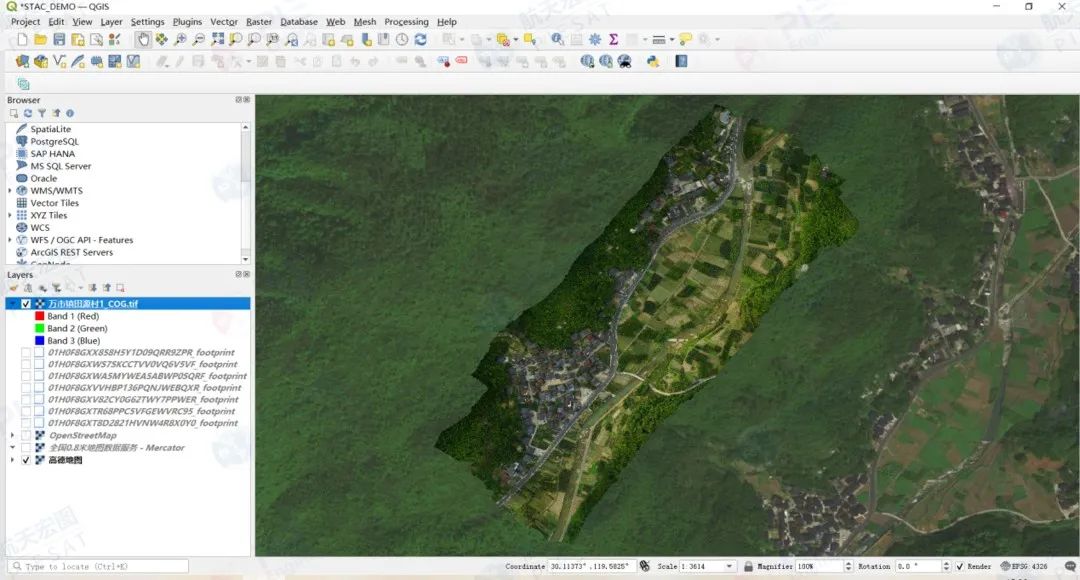Open the Plugins menu
Image resolution: width=1080 pixels, height=580 pixels.
(x=187, y=22)
